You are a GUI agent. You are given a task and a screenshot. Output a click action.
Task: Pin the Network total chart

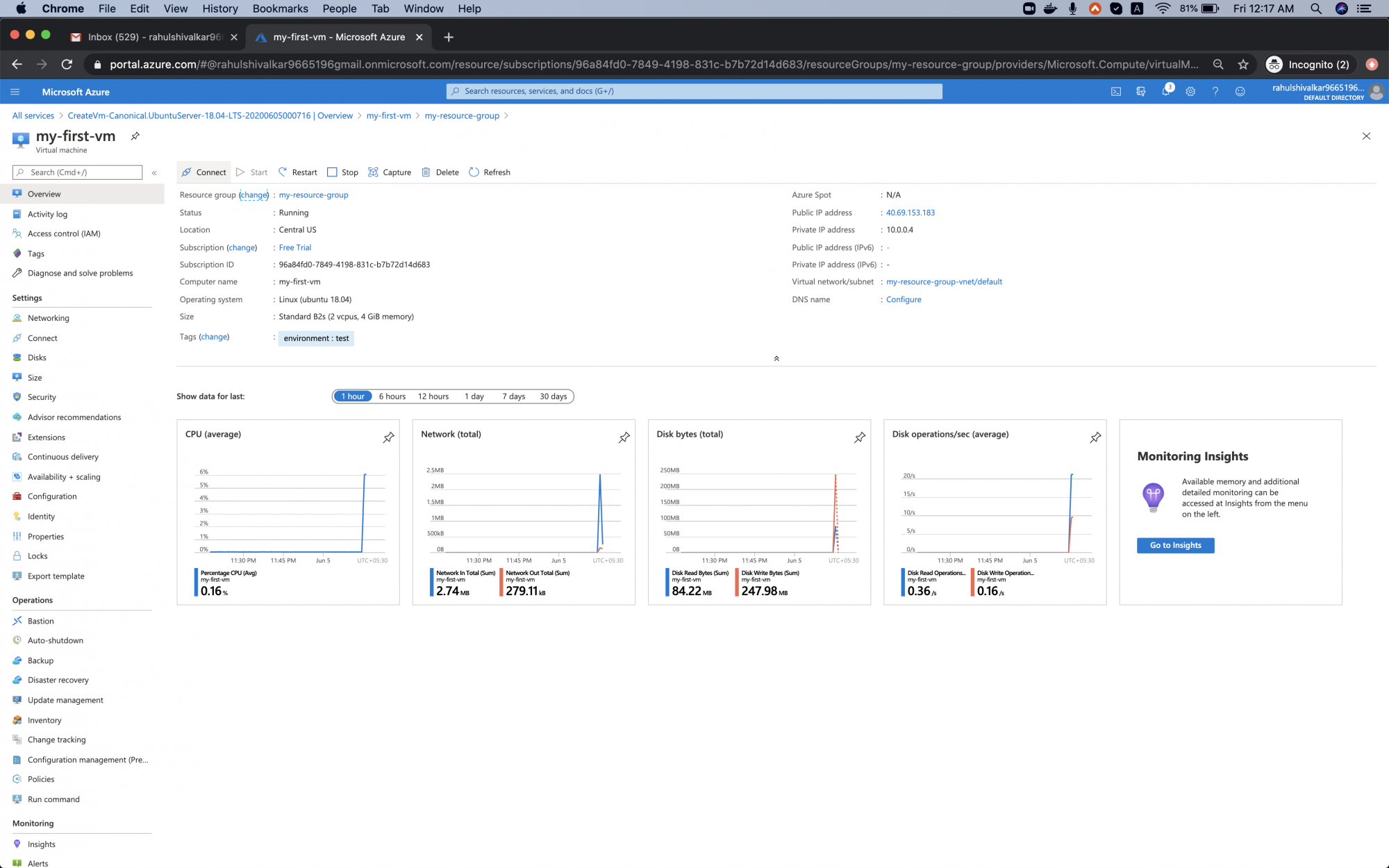[x=624, y=437]
